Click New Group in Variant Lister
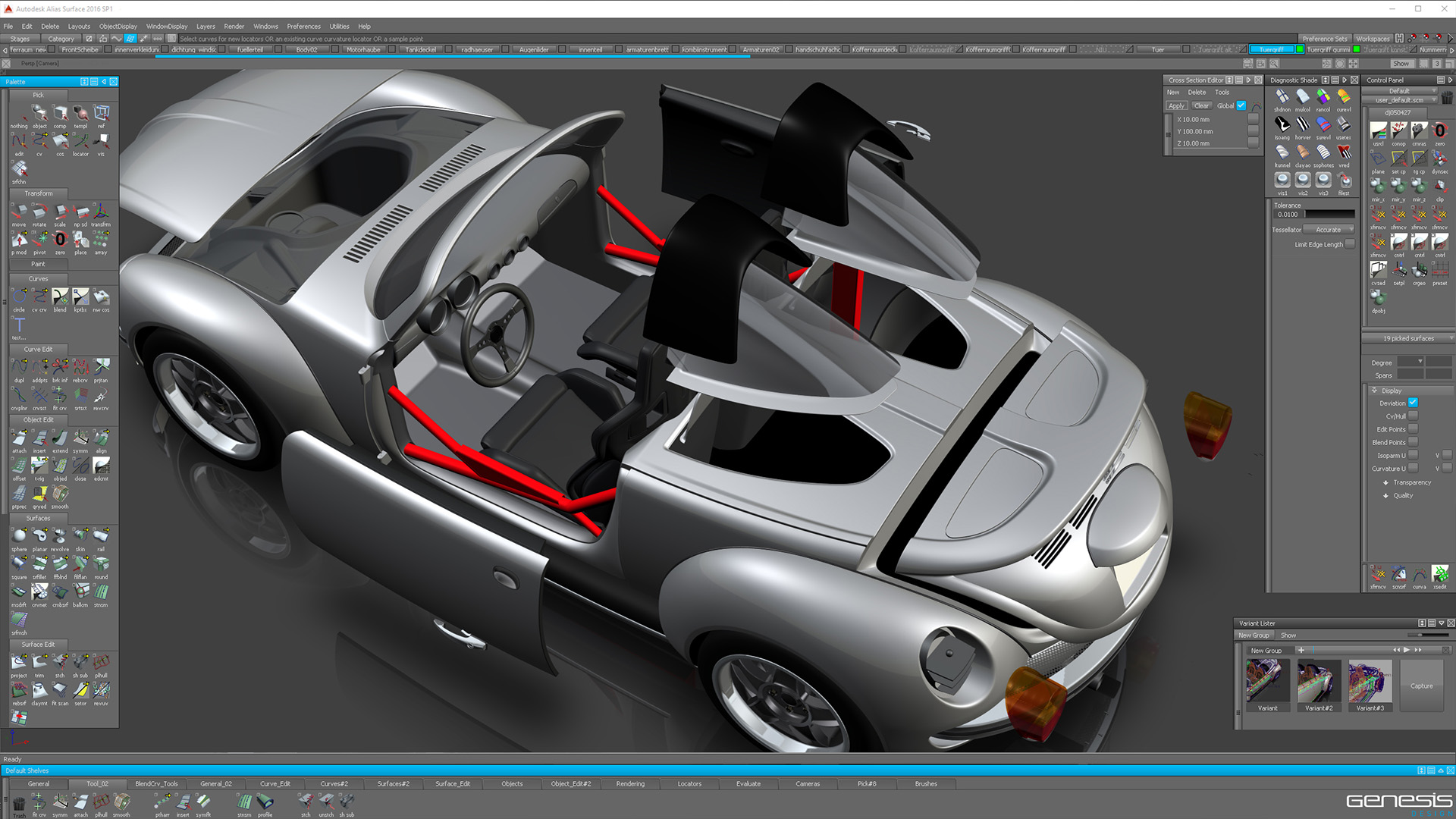 [x=1254, y=635]
